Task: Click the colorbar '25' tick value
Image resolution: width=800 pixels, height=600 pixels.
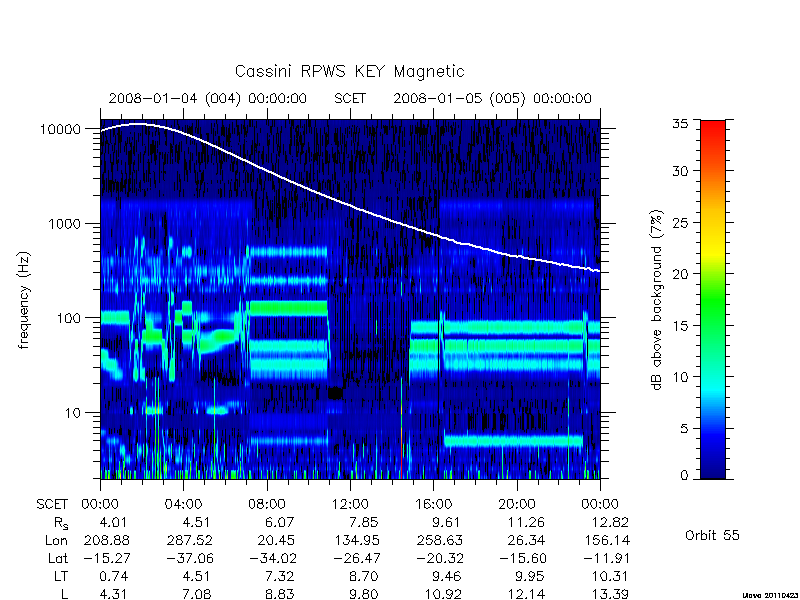Action: 680,223
